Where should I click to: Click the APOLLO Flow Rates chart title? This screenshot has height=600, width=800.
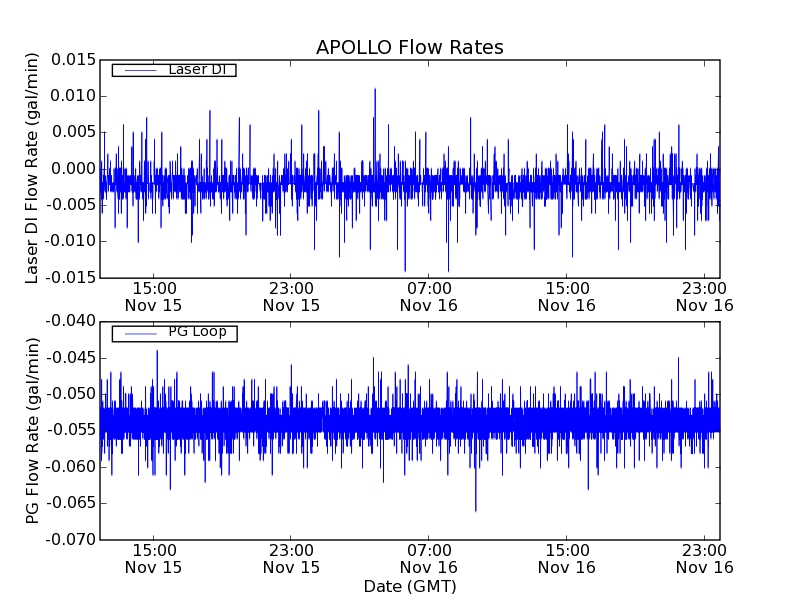[409, 47]
